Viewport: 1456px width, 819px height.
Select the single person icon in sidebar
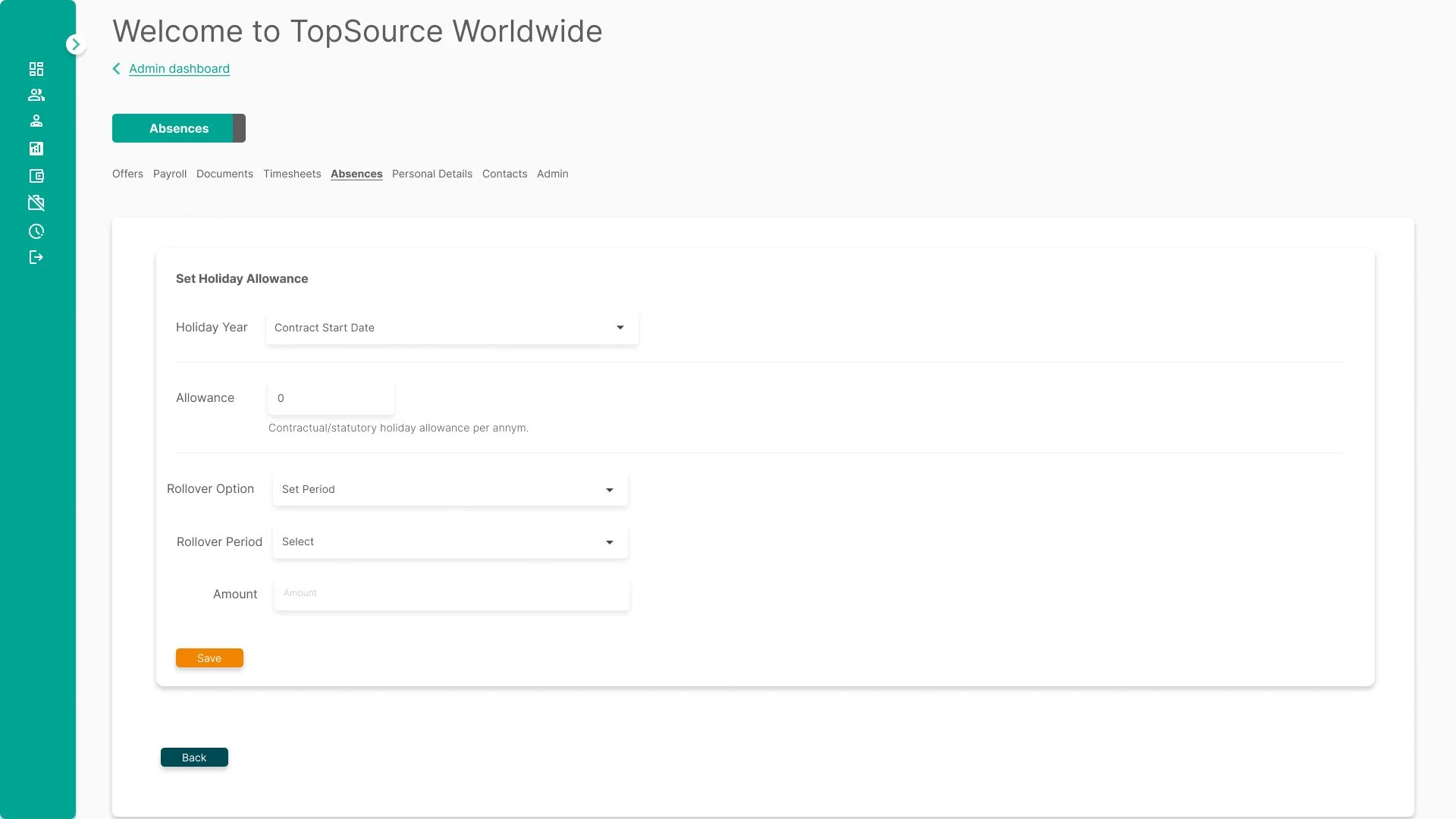[36, 121]
